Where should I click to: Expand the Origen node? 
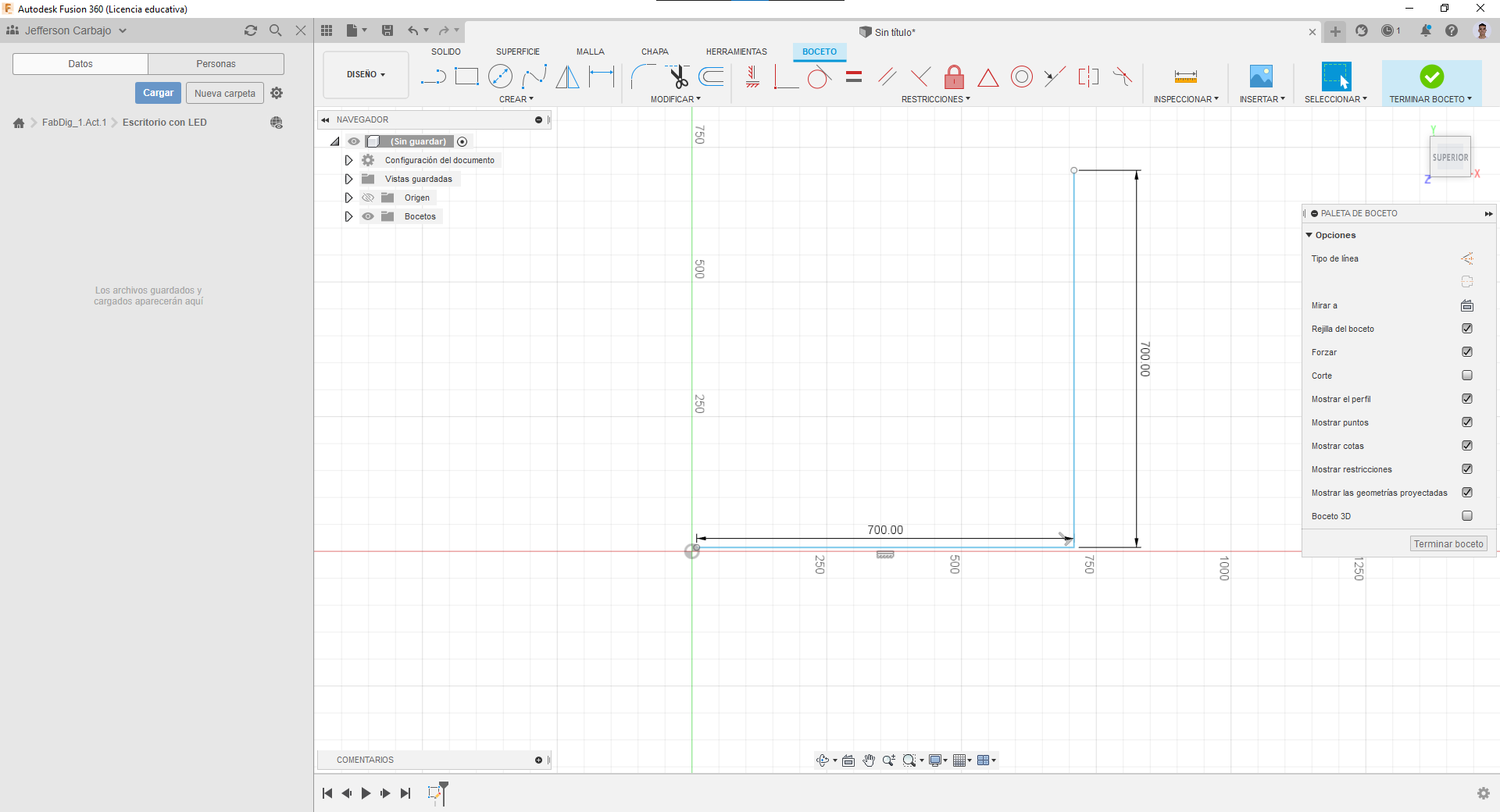pos(348,198)
